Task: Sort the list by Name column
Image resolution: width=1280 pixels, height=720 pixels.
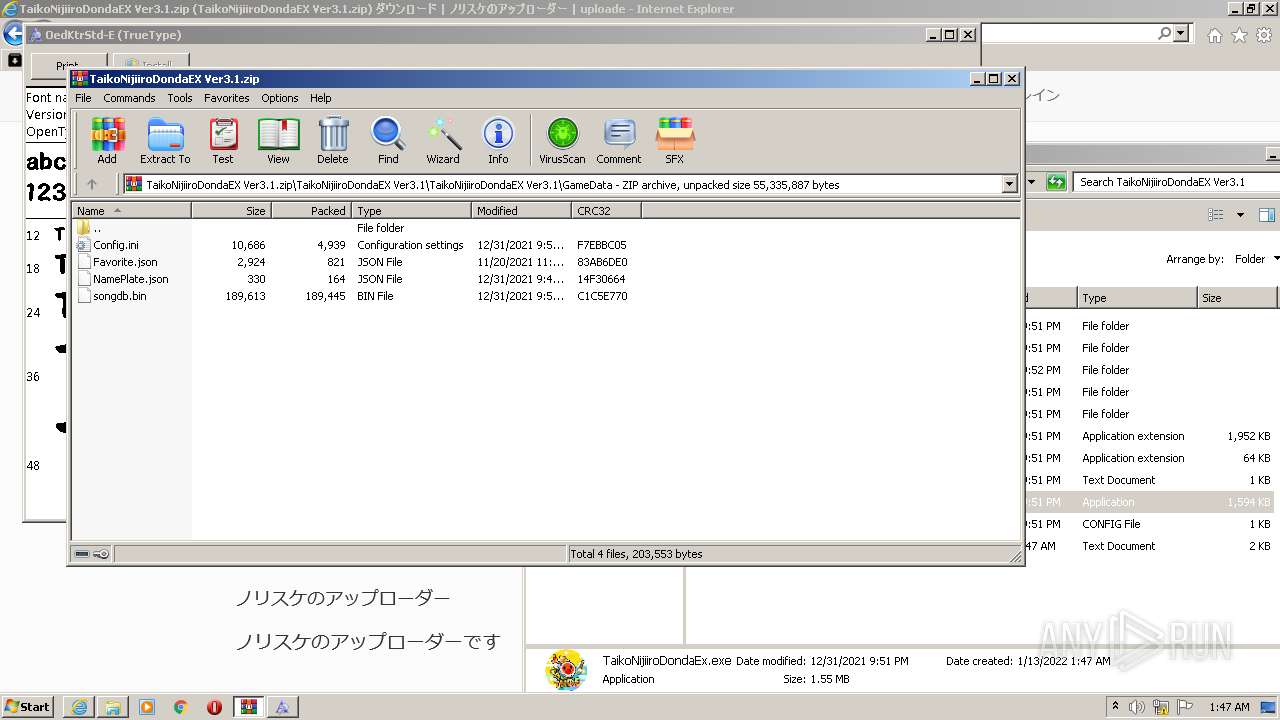Action: pos(131,211)
